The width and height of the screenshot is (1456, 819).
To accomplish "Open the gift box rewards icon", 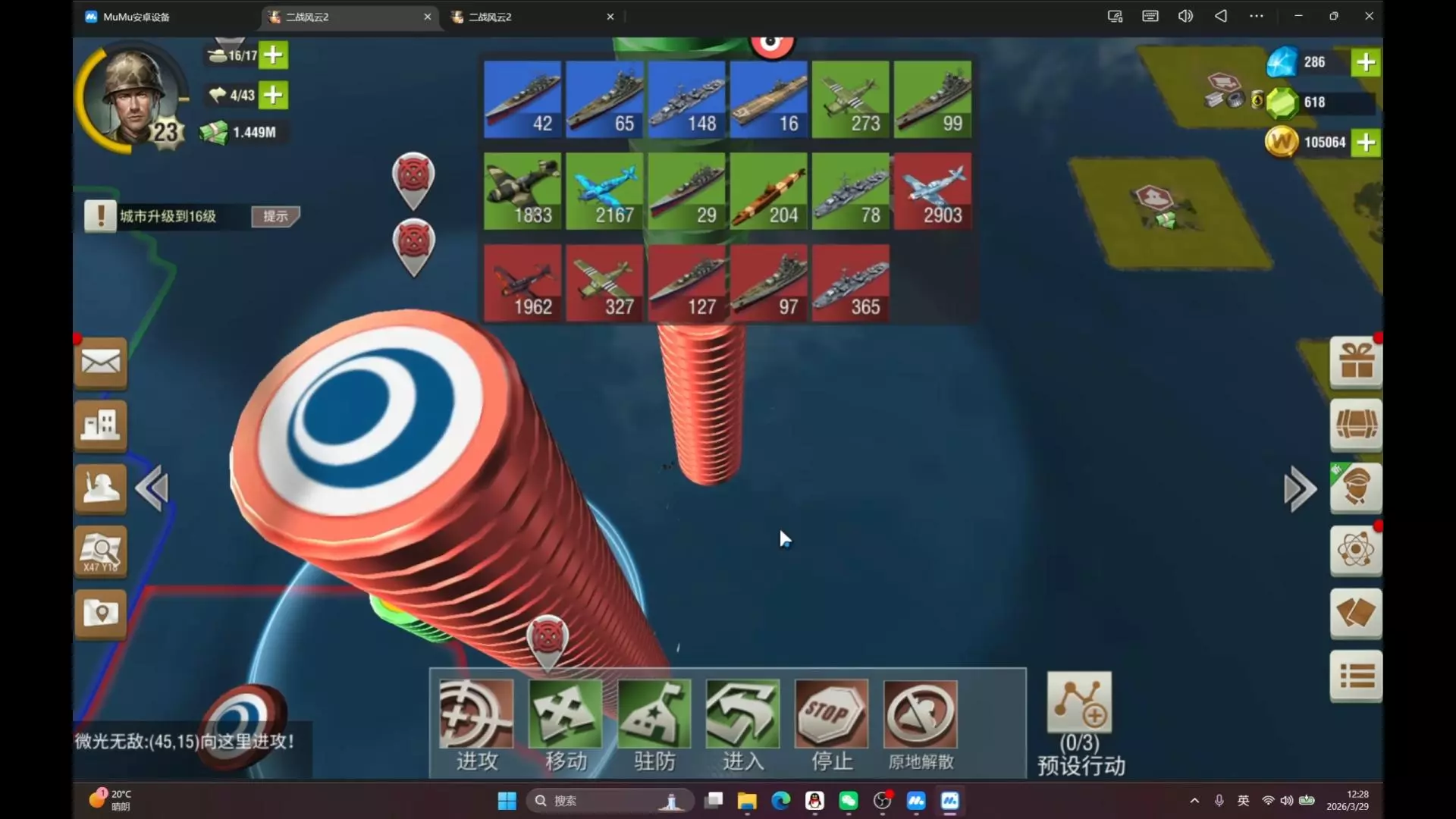I will click(x=1356, y=362).
